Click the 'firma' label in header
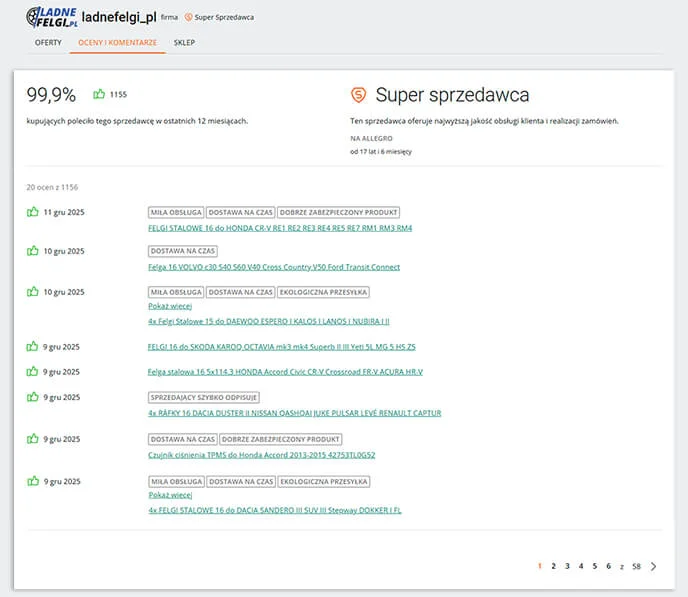Screen dimensions: 688x597 [x=169, y=17]
